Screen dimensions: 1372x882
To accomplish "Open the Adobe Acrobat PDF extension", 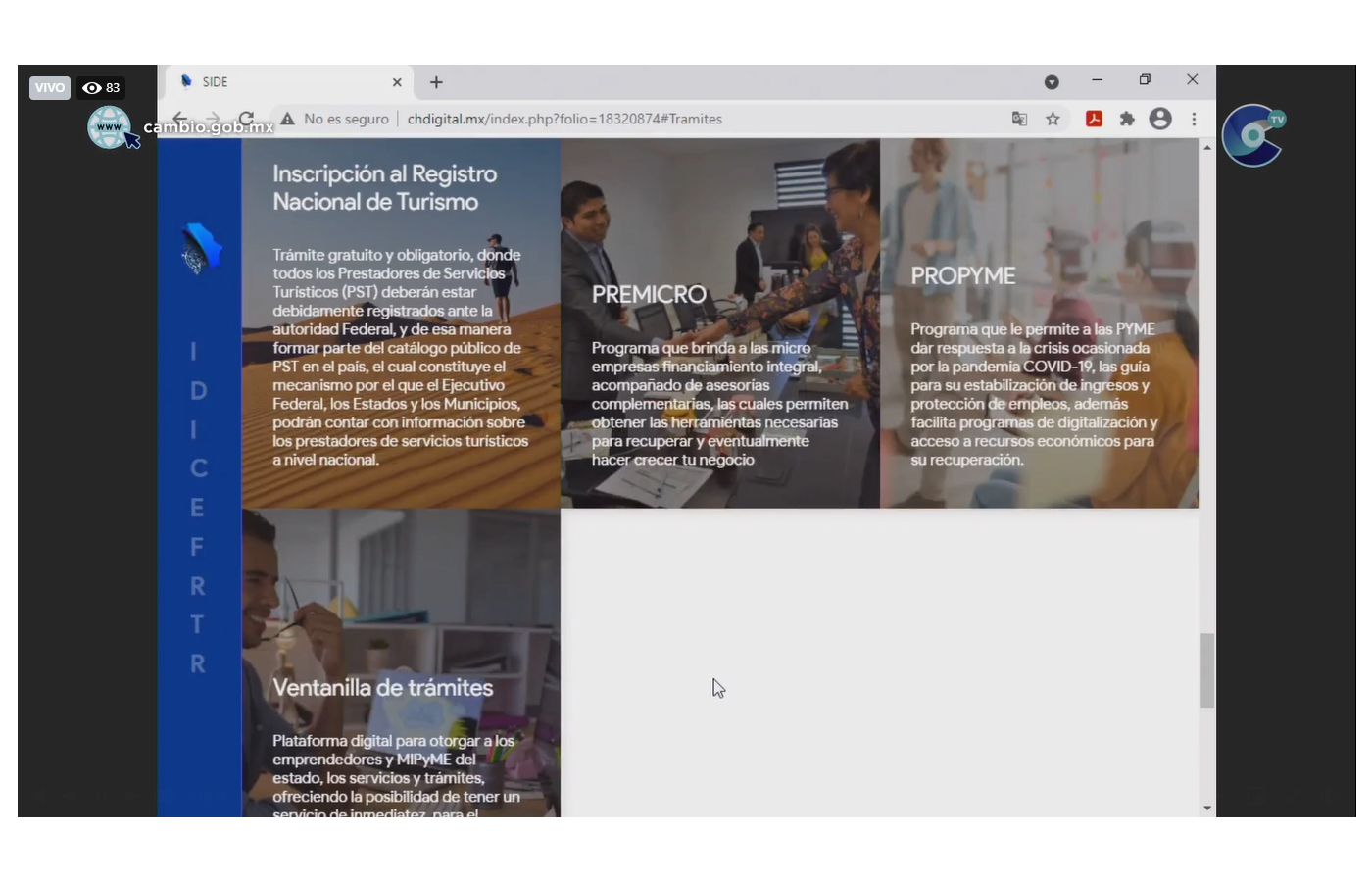I will point(1094,119).
